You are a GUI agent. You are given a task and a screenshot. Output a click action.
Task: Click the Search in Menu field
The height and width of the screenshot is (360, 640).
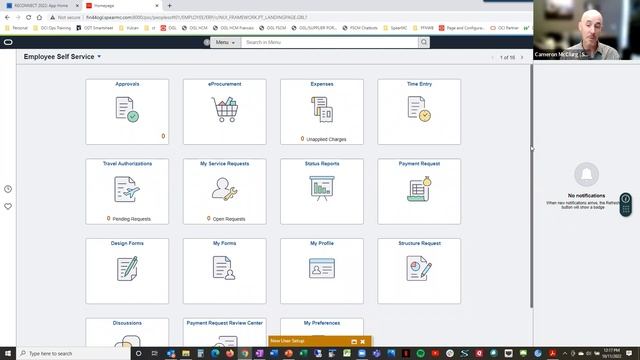click(330, 42)
